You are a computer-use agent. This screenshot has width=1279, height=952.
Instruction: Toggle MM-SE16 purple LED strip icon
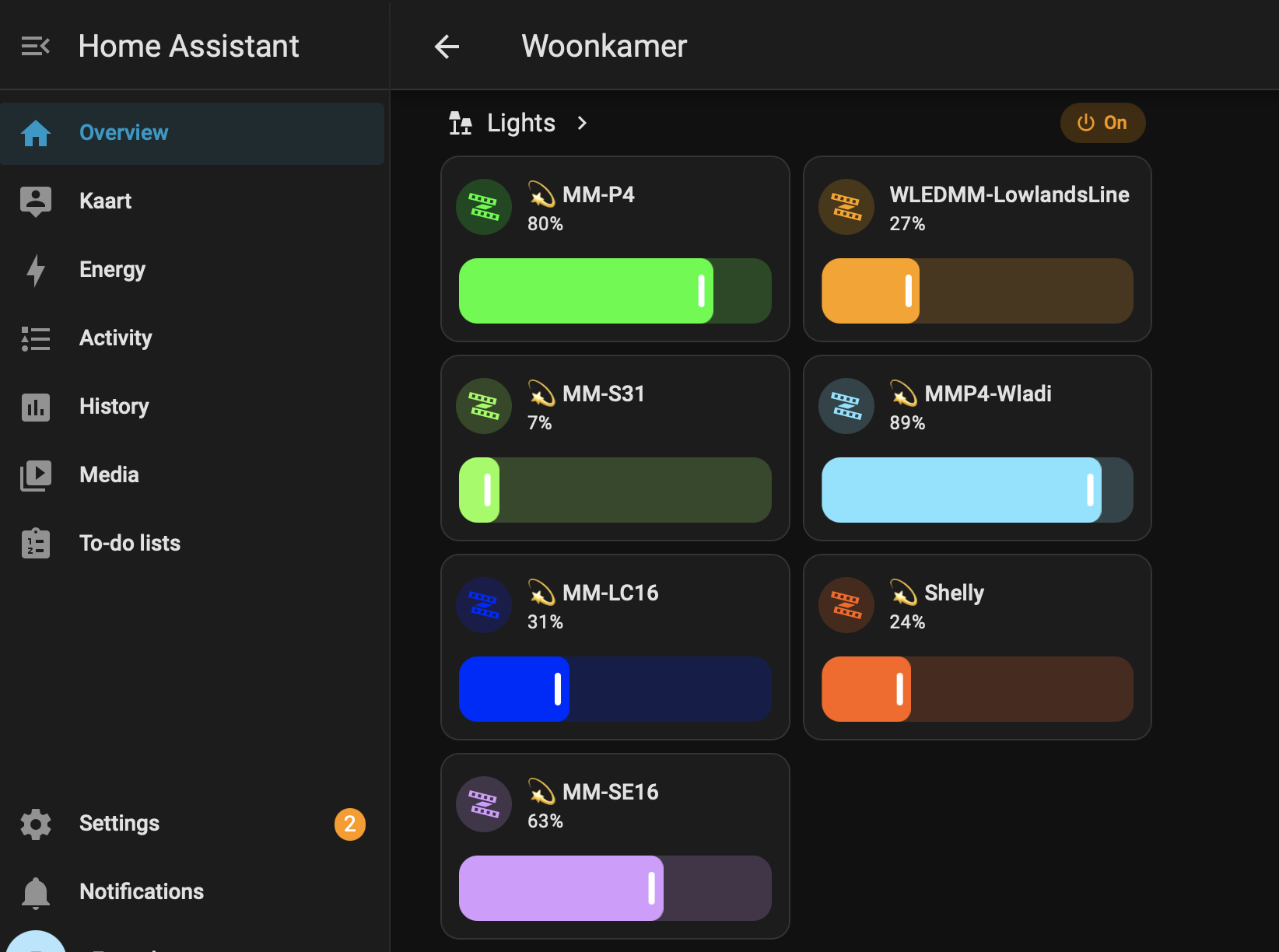coord(484,804)
